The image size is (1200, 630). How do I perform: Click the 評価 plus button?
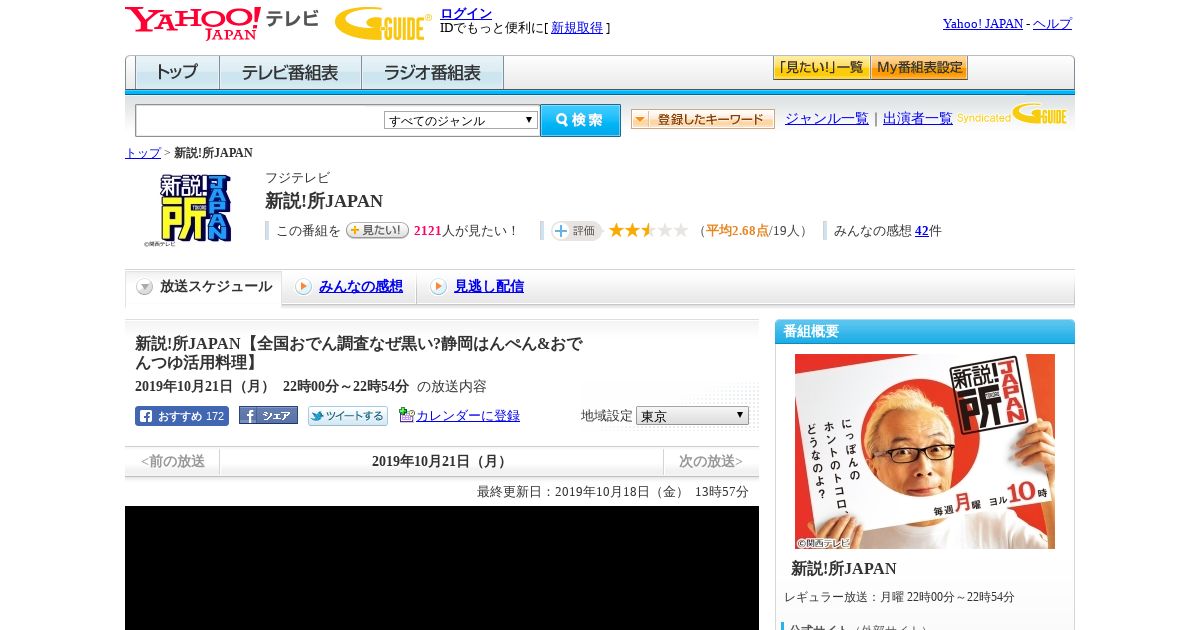click(576, 231)
